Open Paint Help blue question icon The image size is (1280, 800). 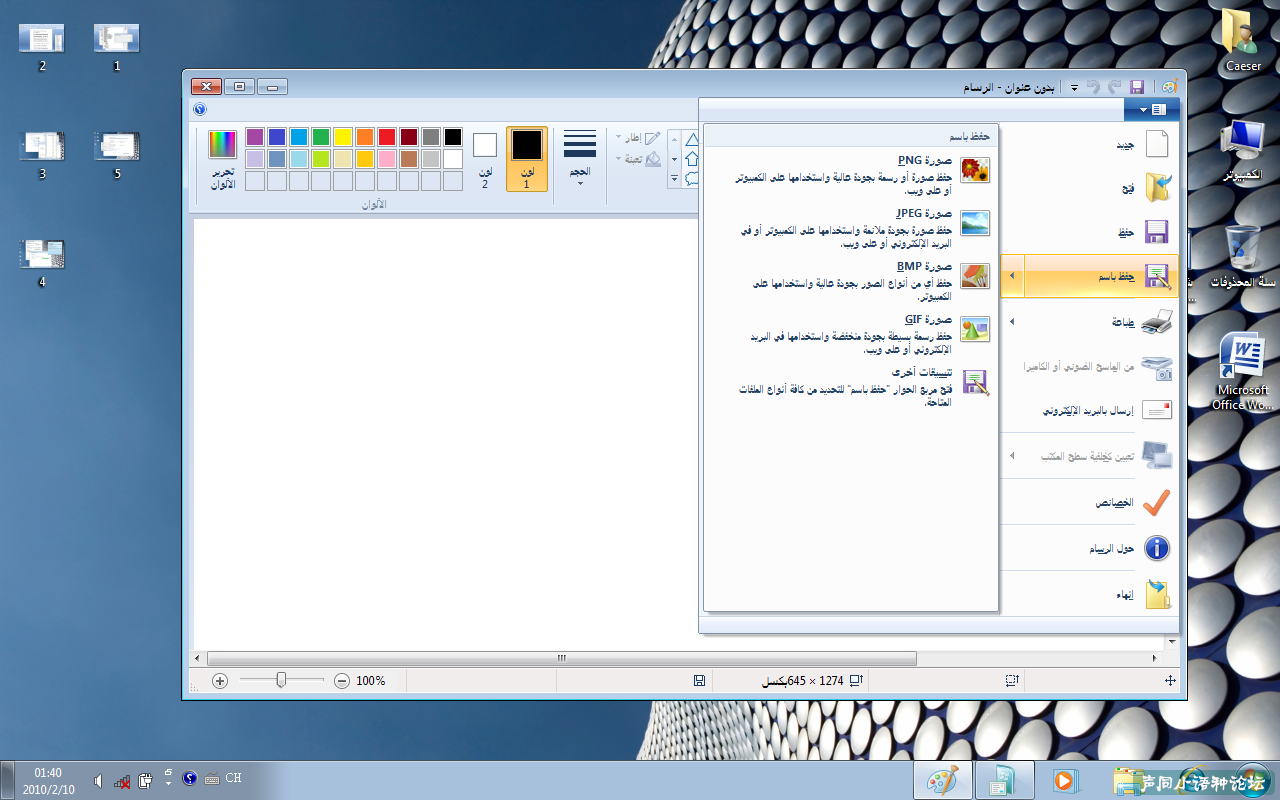(200, 109)
